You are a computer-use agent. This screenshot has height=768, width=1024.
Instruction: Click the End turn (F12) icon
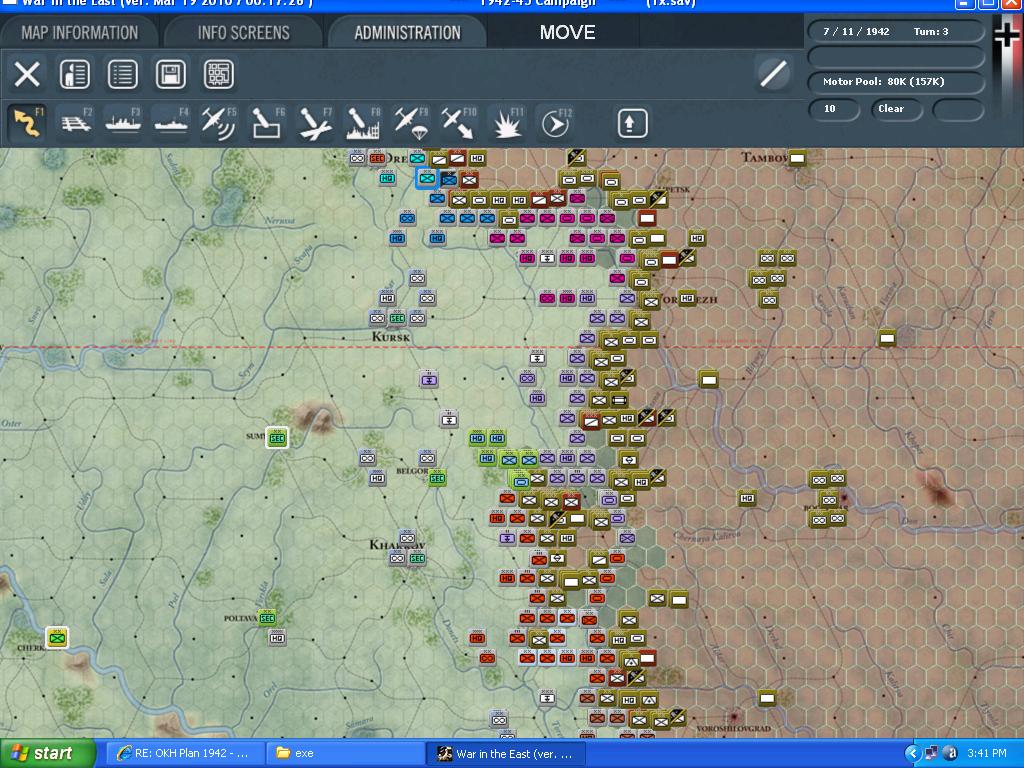[555, 122]
